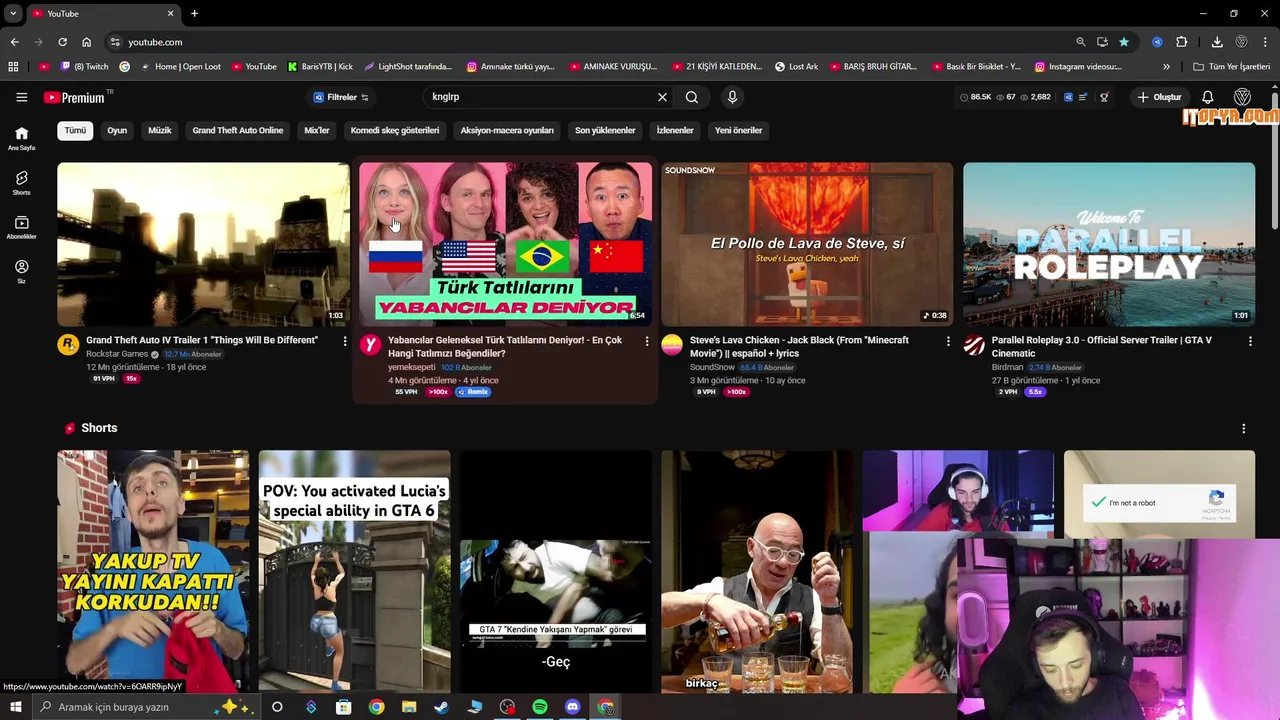Select the İzlenenler chip

(675, 130)
